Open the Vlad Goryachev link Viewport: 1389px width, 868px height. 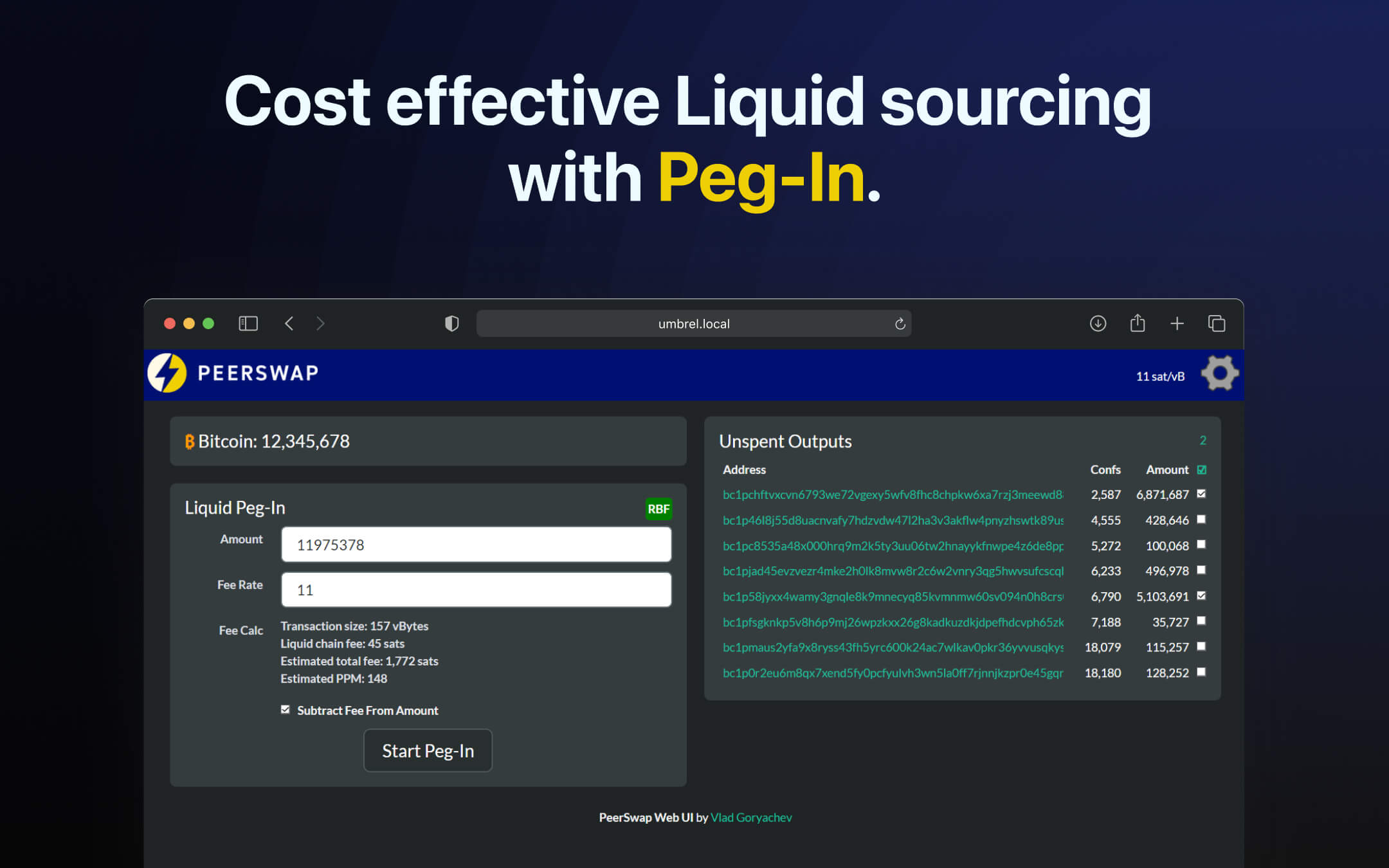click(751, 818)
